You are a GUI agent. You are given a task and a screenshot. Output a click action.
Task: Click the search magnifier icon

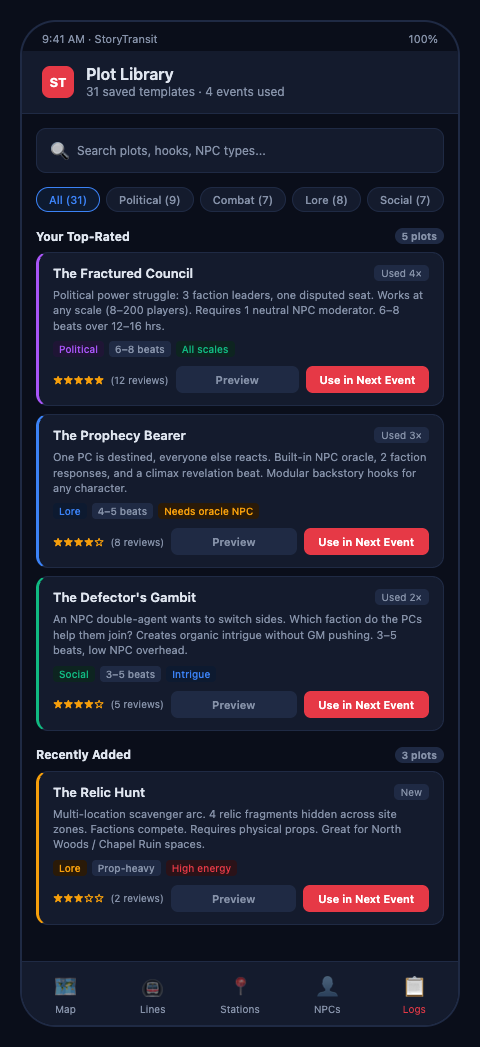coord(60,151)
